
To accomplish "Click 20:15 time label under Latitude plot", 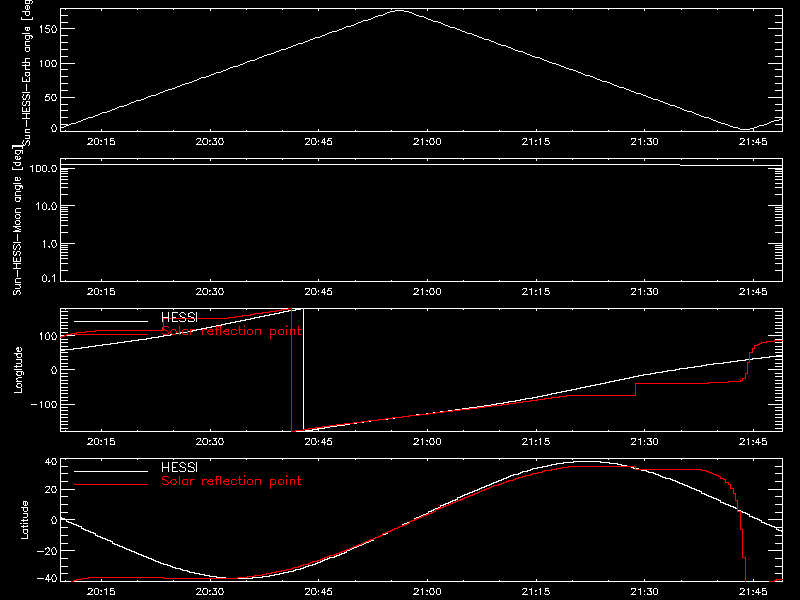I will click(101, 591).
